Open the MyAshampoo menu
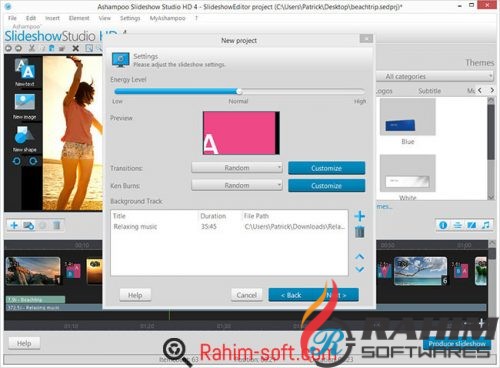Screen dimensions: 500x368 167,18
